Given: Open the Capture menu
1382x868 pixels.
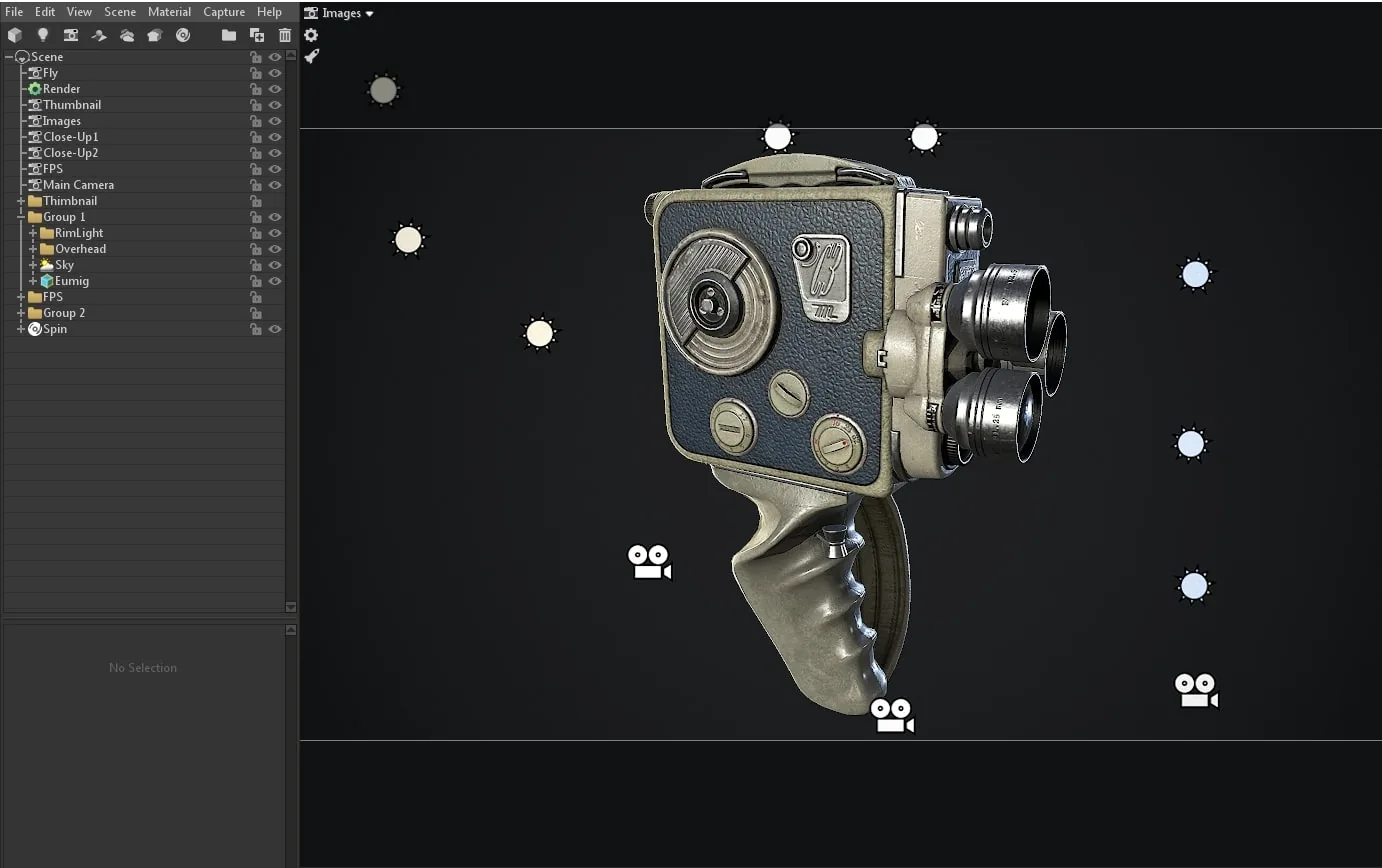Looking at the screenshot, I should pos(224,12).
